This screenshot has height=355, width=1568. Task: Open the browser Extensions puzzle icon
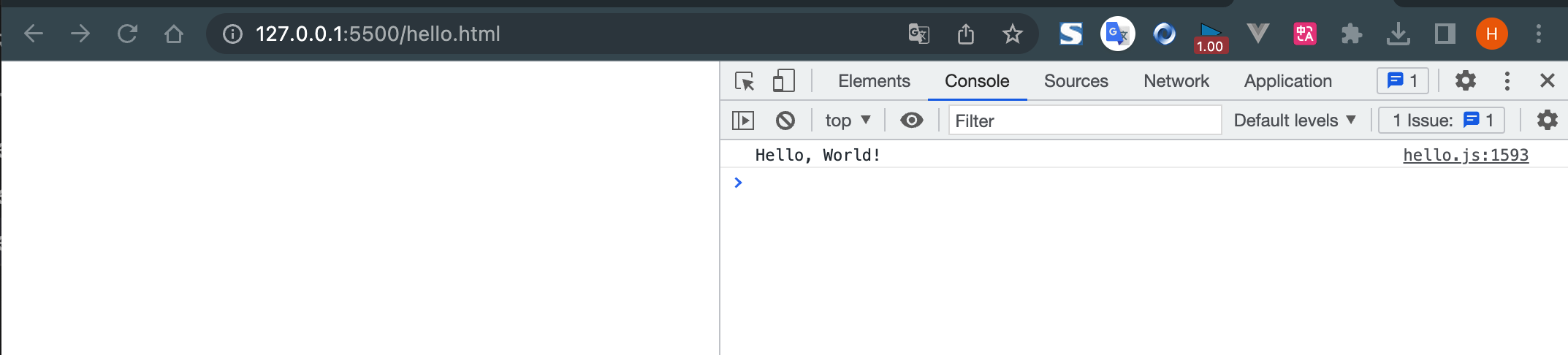(x=1351, y=34)
